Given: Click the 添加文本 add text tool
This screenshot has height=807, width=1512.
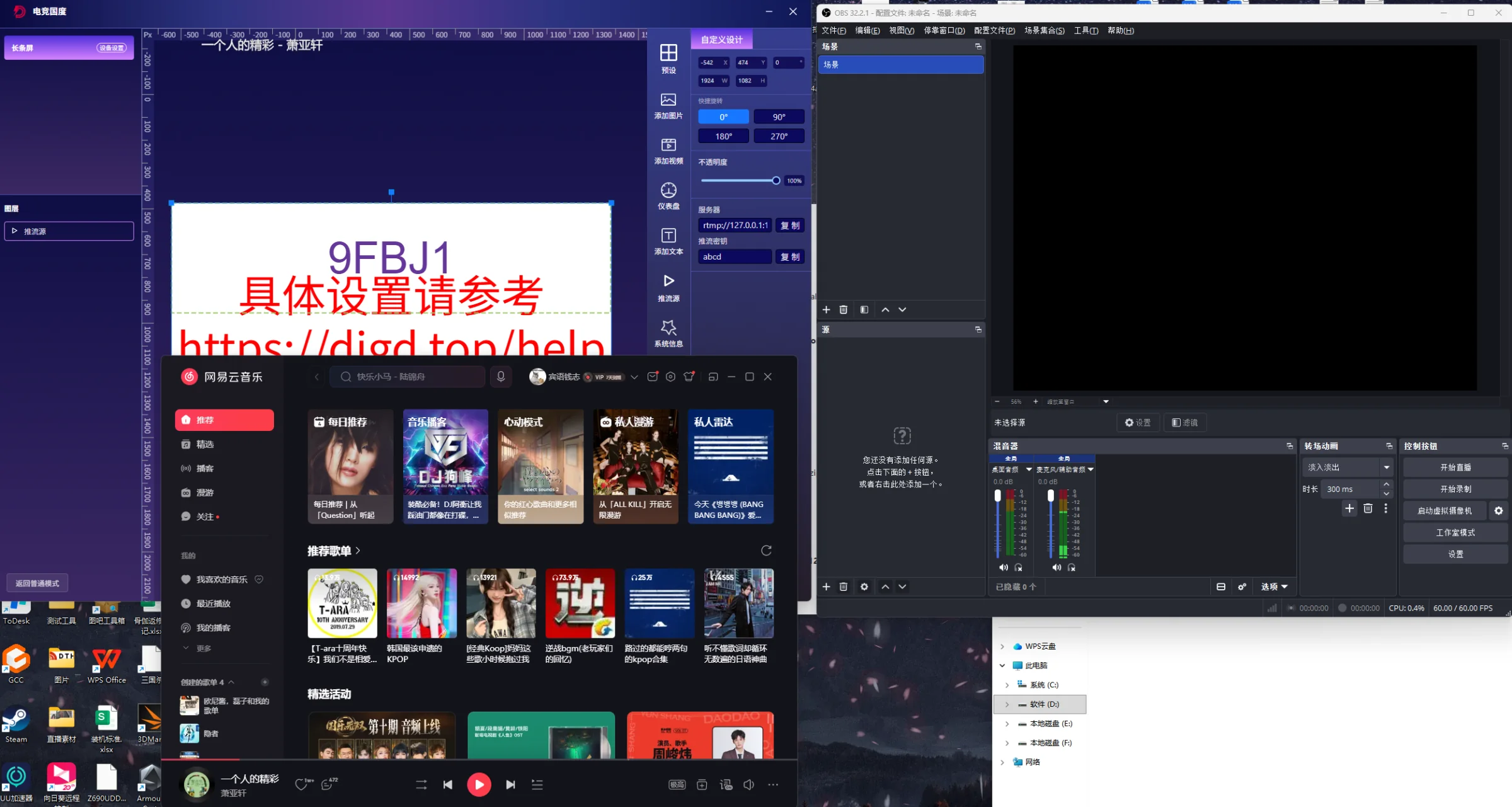Looking at the screenshot, I should tap(668, 241).
